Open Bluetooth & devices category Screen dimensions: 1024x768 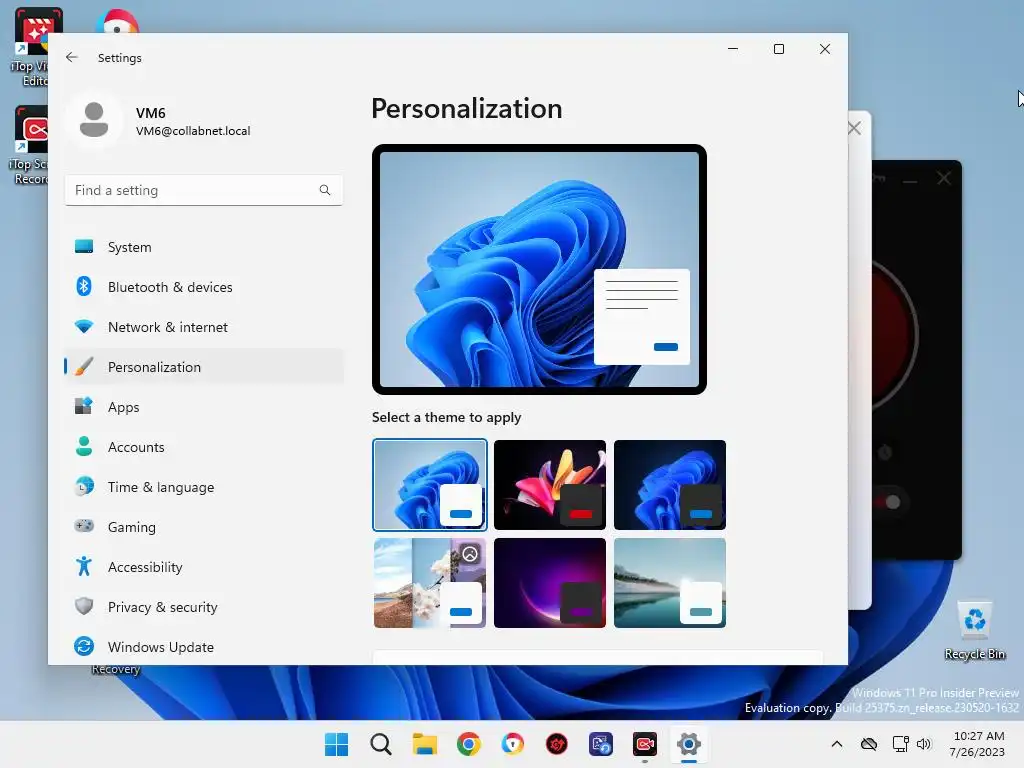point(204,287)
